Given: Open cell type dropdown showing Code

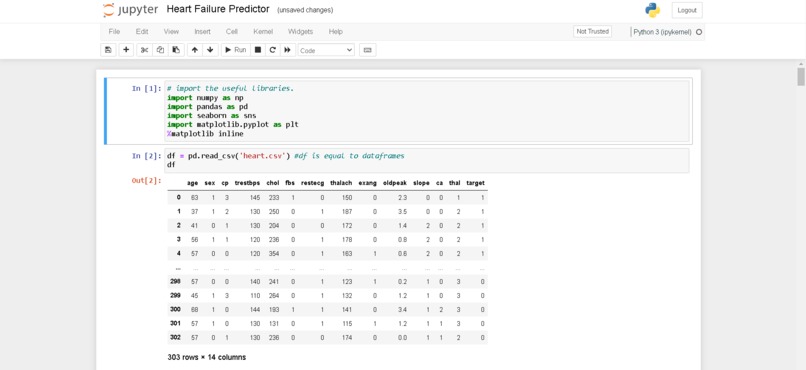Looking at the screenshot, I should [326, 50].
